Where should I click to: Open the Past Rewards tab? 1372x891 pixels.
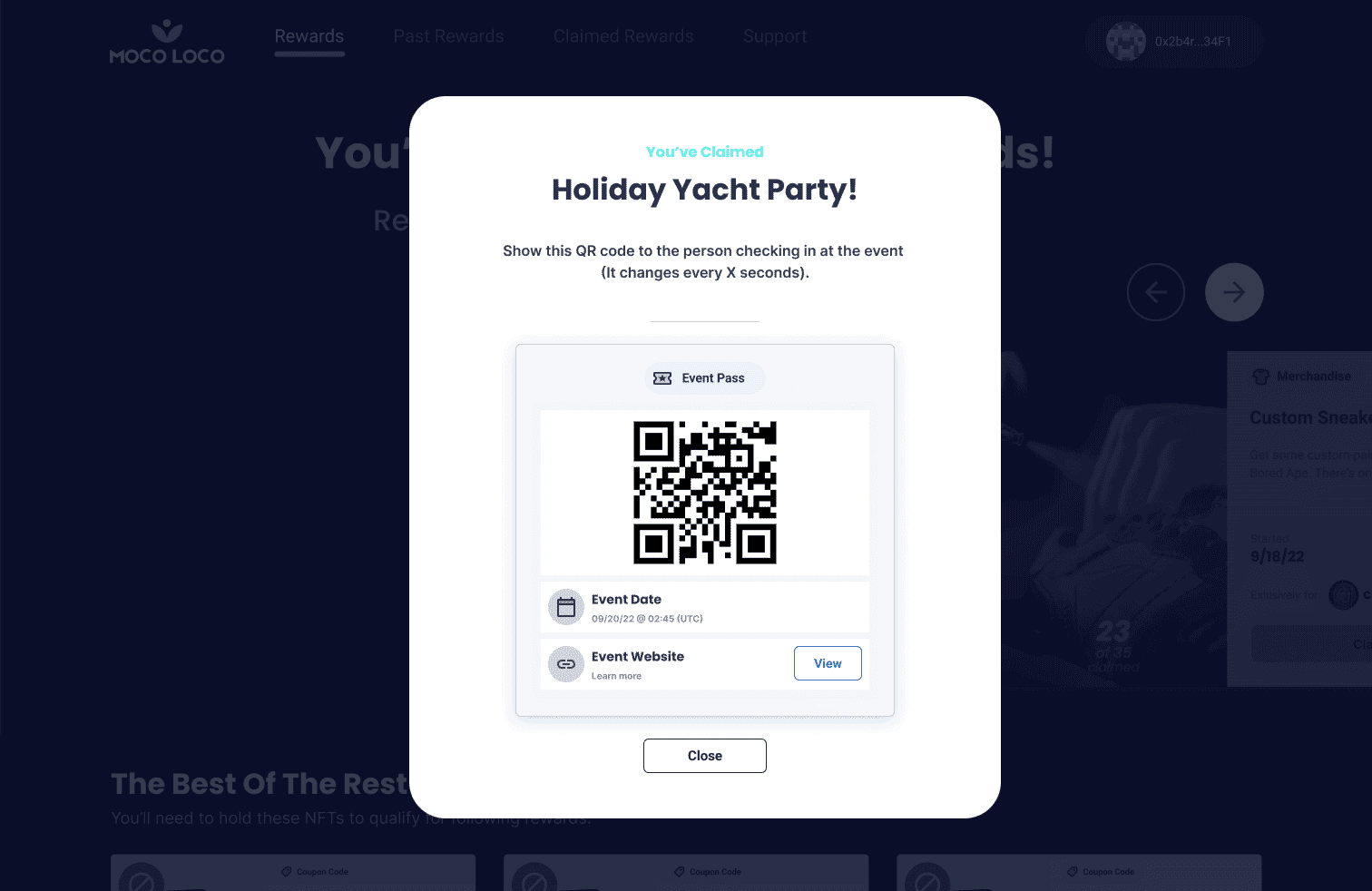click(x=448, y=36)
